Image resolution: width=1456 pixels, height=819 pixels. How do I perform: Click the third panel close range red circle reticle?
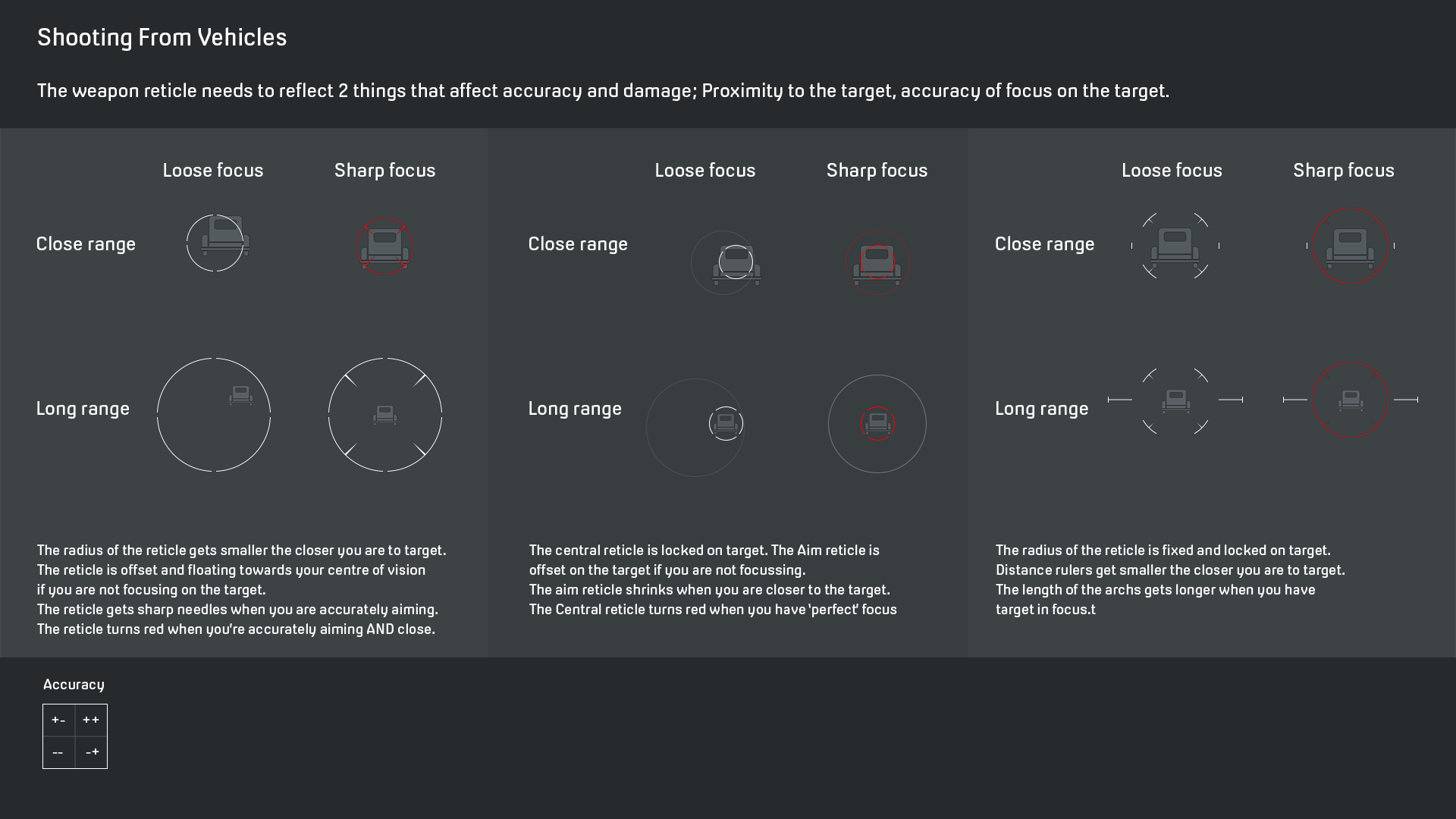1350,246
